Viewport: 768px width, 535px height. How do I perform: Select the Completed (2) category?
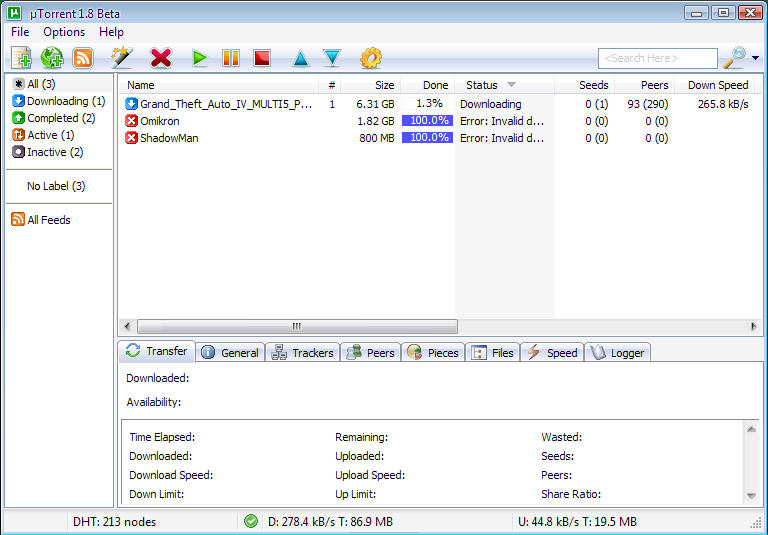(54, 118)
